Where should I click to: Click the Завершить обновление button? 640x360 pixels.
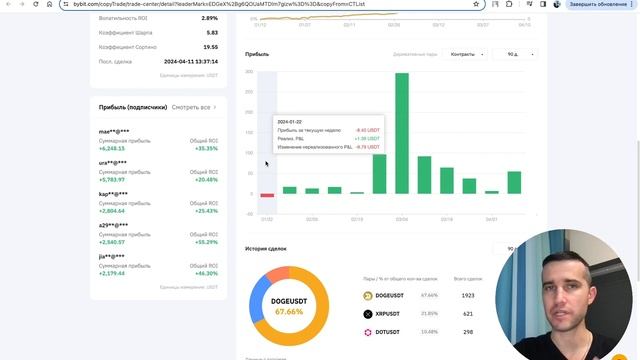point(598,4)
